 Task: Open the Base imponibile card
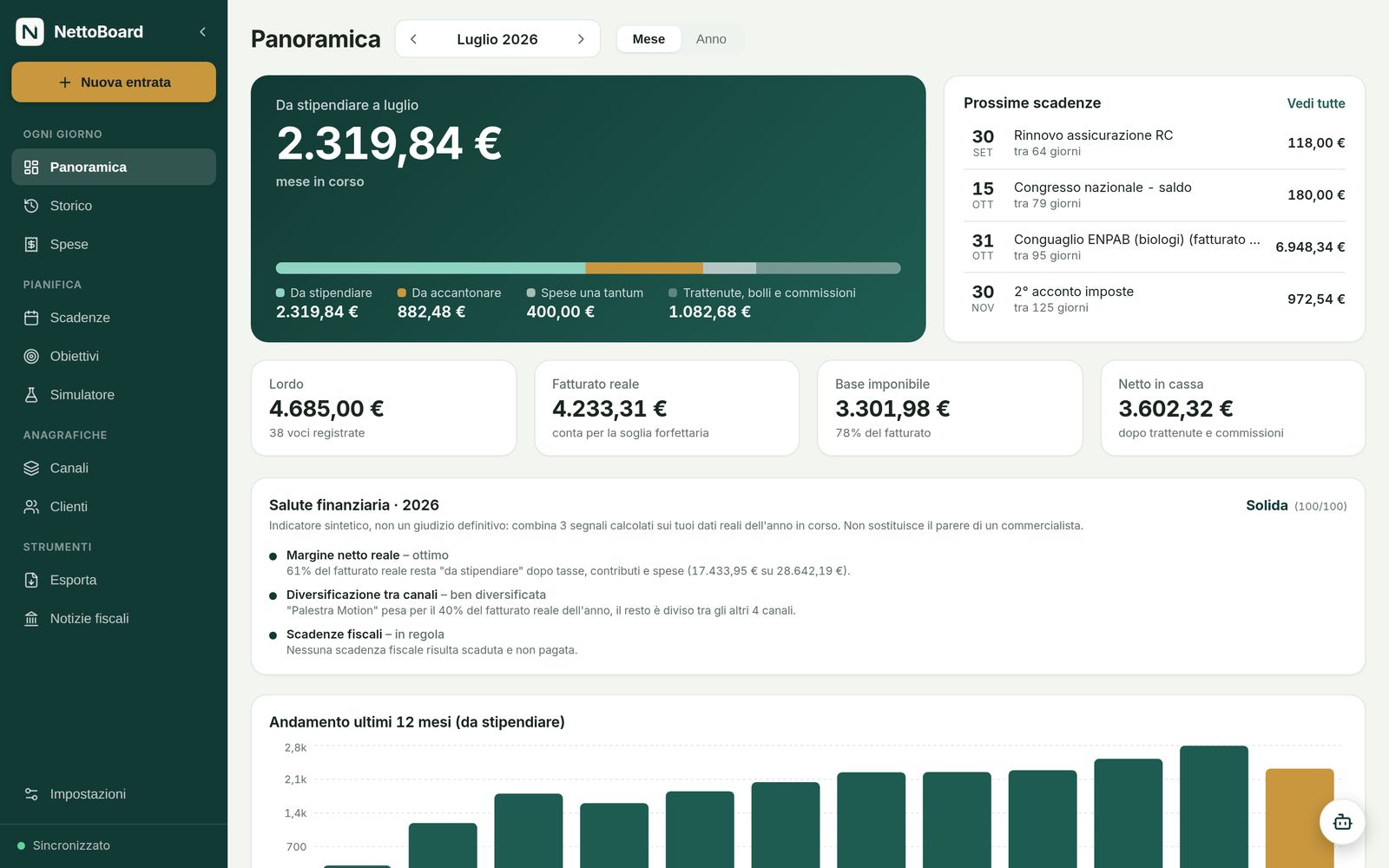click(x=950, y=408)
